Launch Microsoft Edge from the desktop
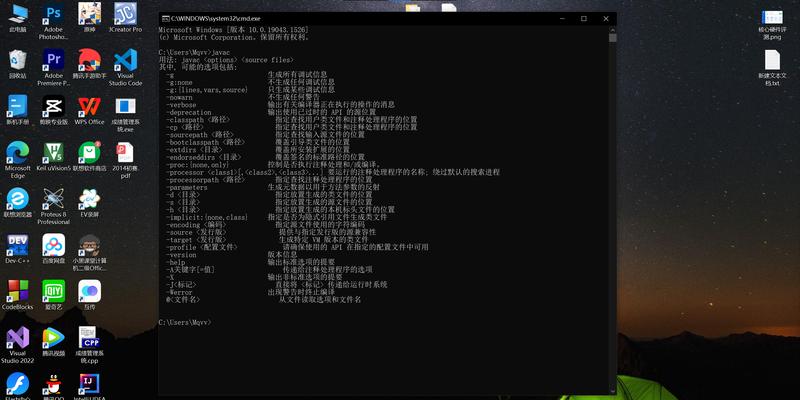Image resolution: width=800 pixels, height=400 pixels. click(17, 160)
